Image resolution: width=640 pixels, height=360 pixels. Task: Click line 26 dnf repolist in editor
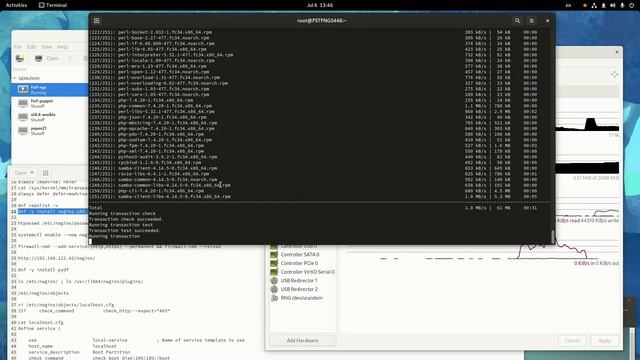click(x=38, y=206)
